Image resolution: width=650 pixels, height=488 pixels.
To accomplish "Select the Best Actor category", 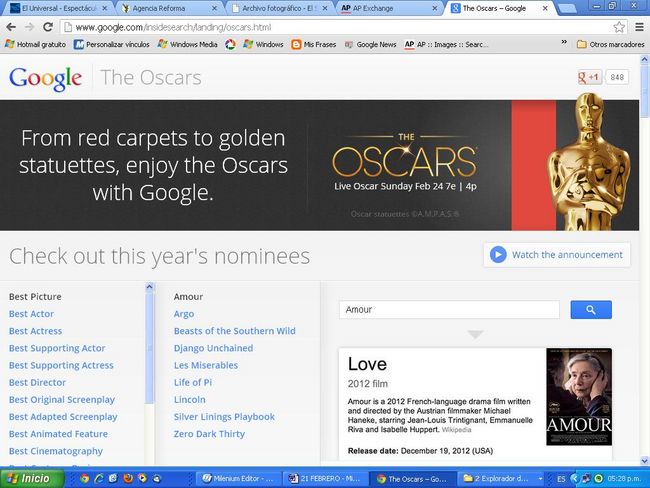I will (31, 314).
